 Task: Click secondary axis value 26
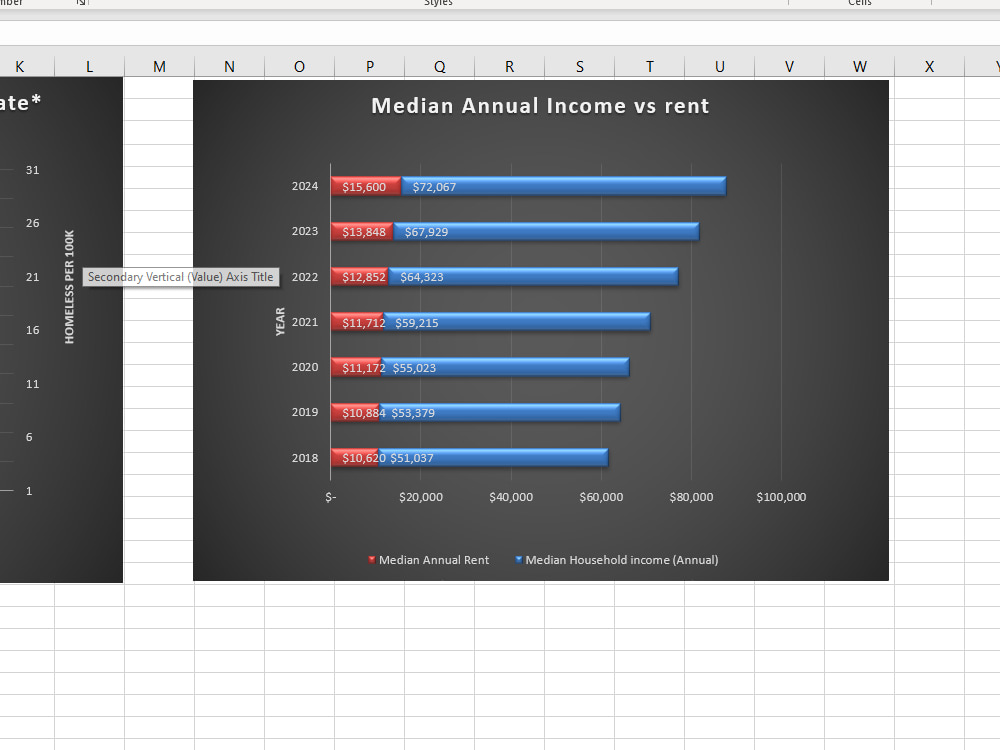(x=33, y=223)
